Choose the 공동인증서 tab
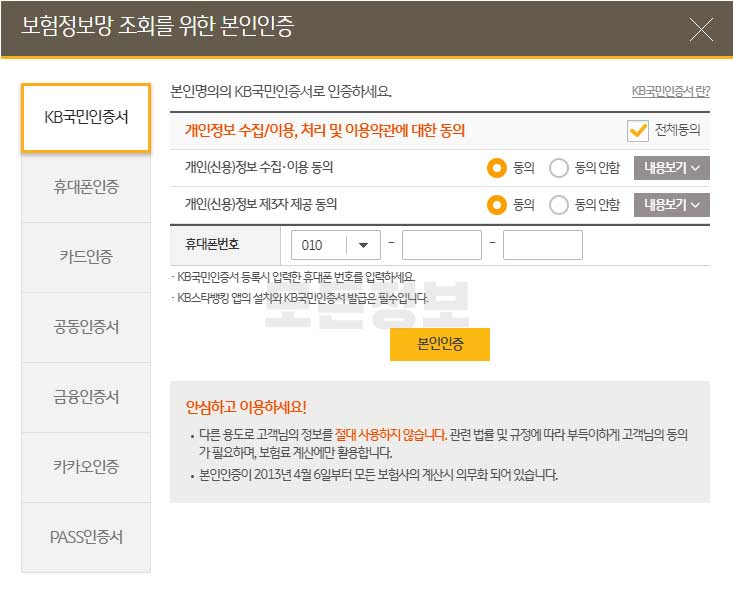The image size is (733, 603). pos(86,327)
